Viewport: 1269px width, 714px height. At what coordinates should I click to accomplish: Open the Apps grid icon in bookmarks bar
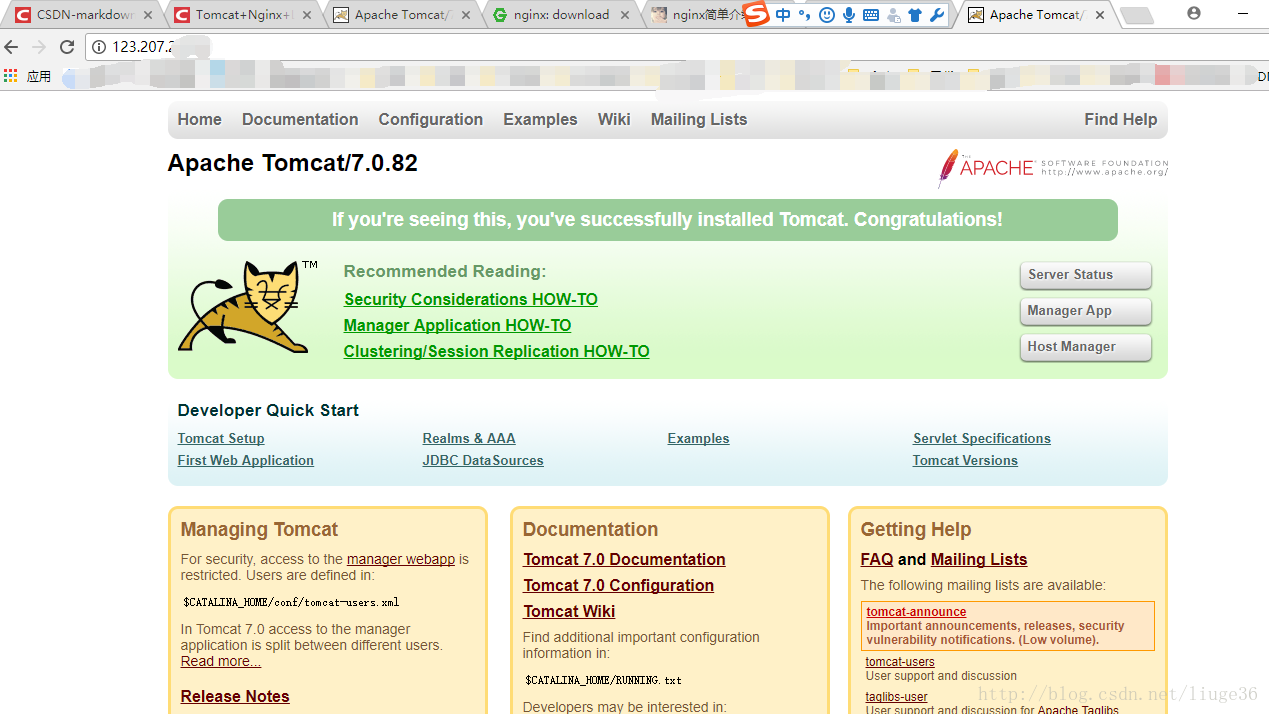pyautogui.click(x=11, y=76)
